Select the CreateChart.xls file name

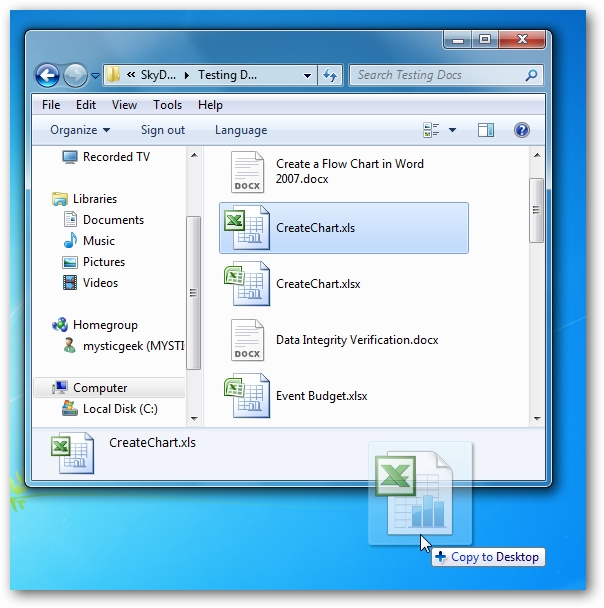click(x=315, y=228)
